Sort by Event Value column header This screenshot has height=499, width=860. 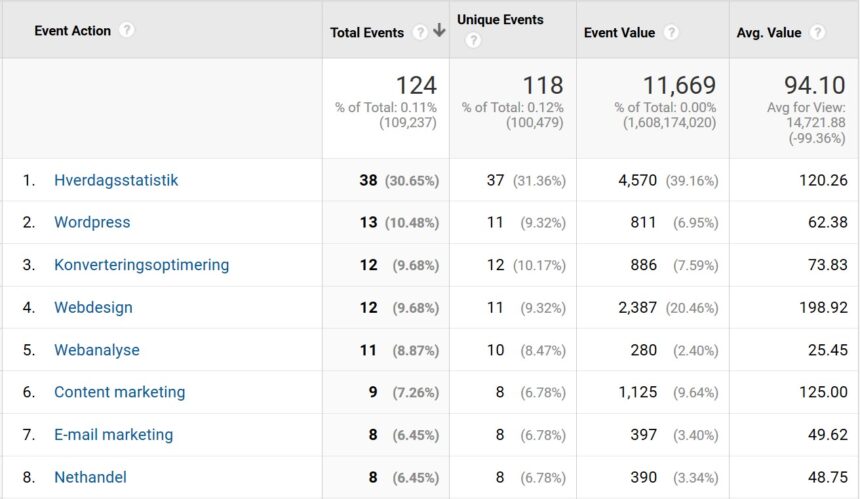click(x=621, y=32)
